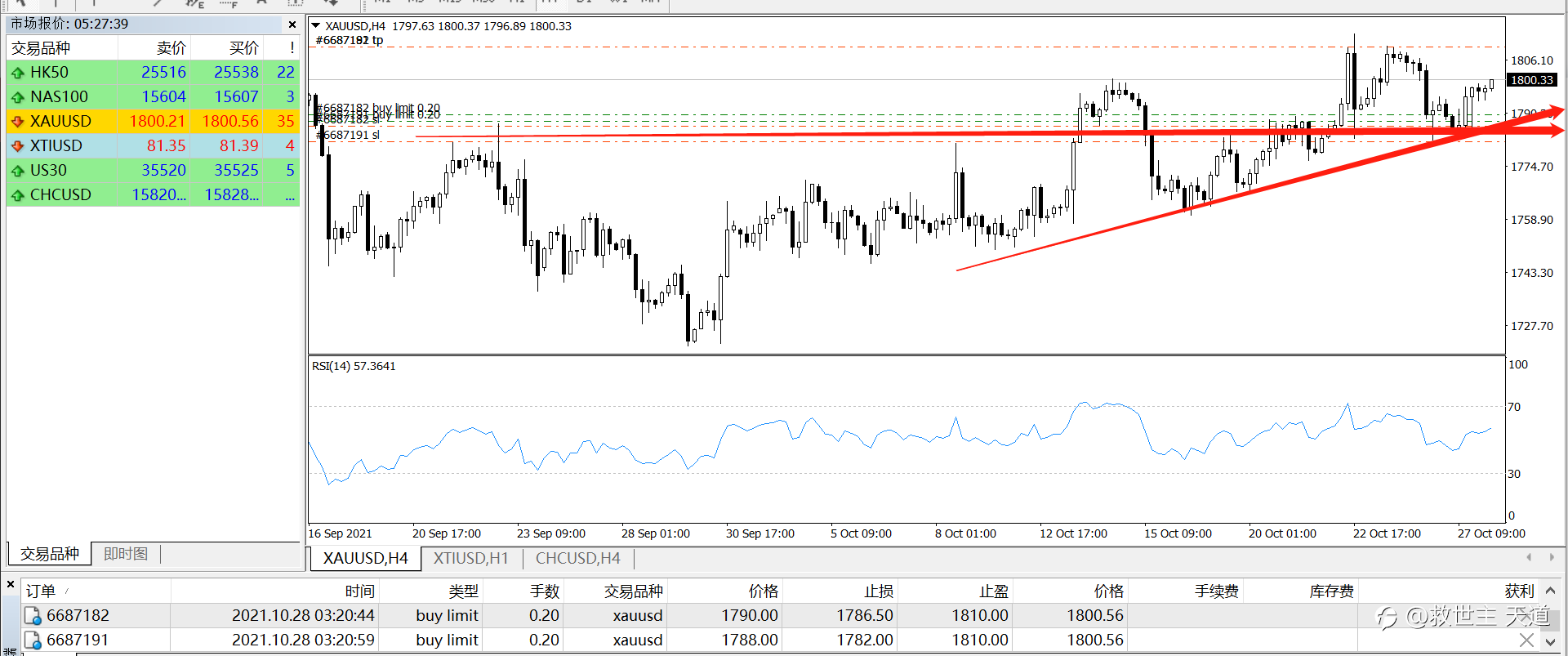Close the terminal orders panel
Screen dimensions: 1568x656
click(x=10, y=584)
